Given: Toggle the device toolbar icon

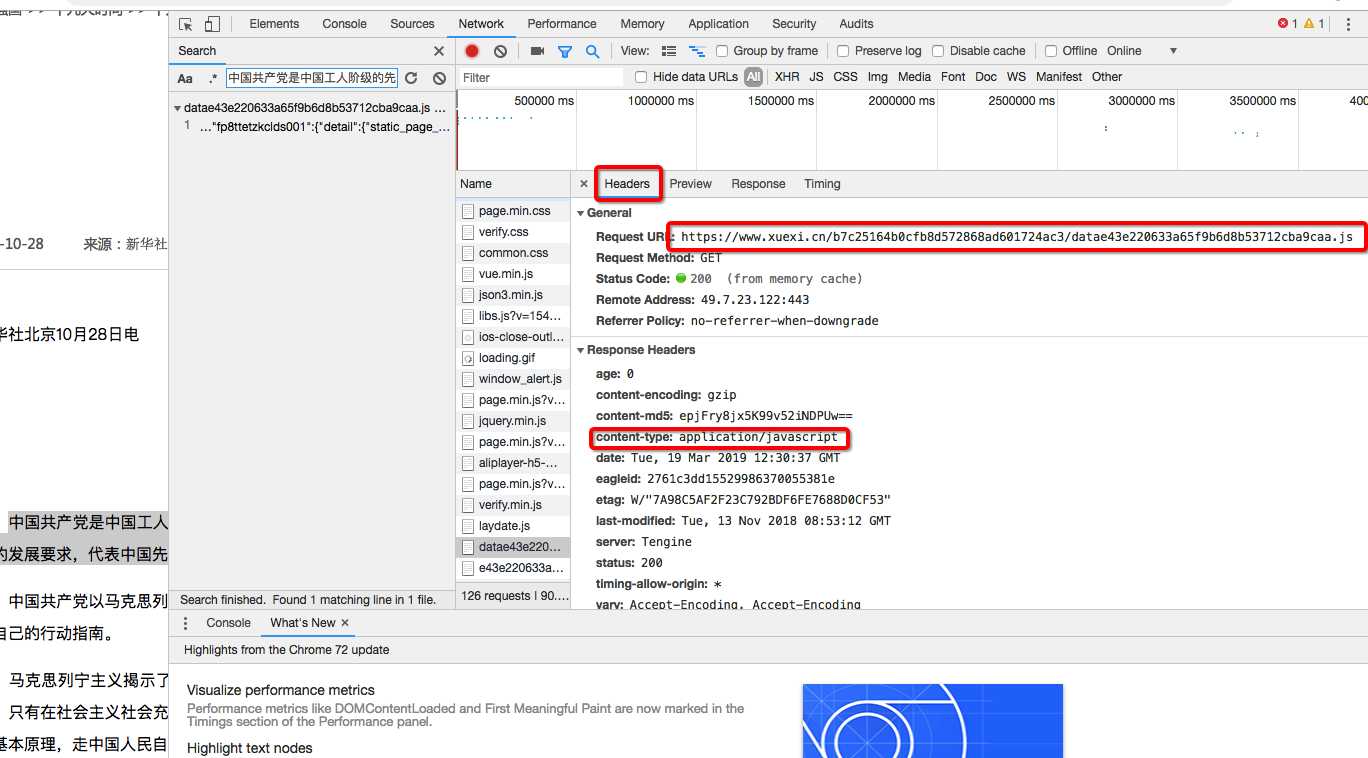Looking at the screenshot, I should [x=212, y=24].
